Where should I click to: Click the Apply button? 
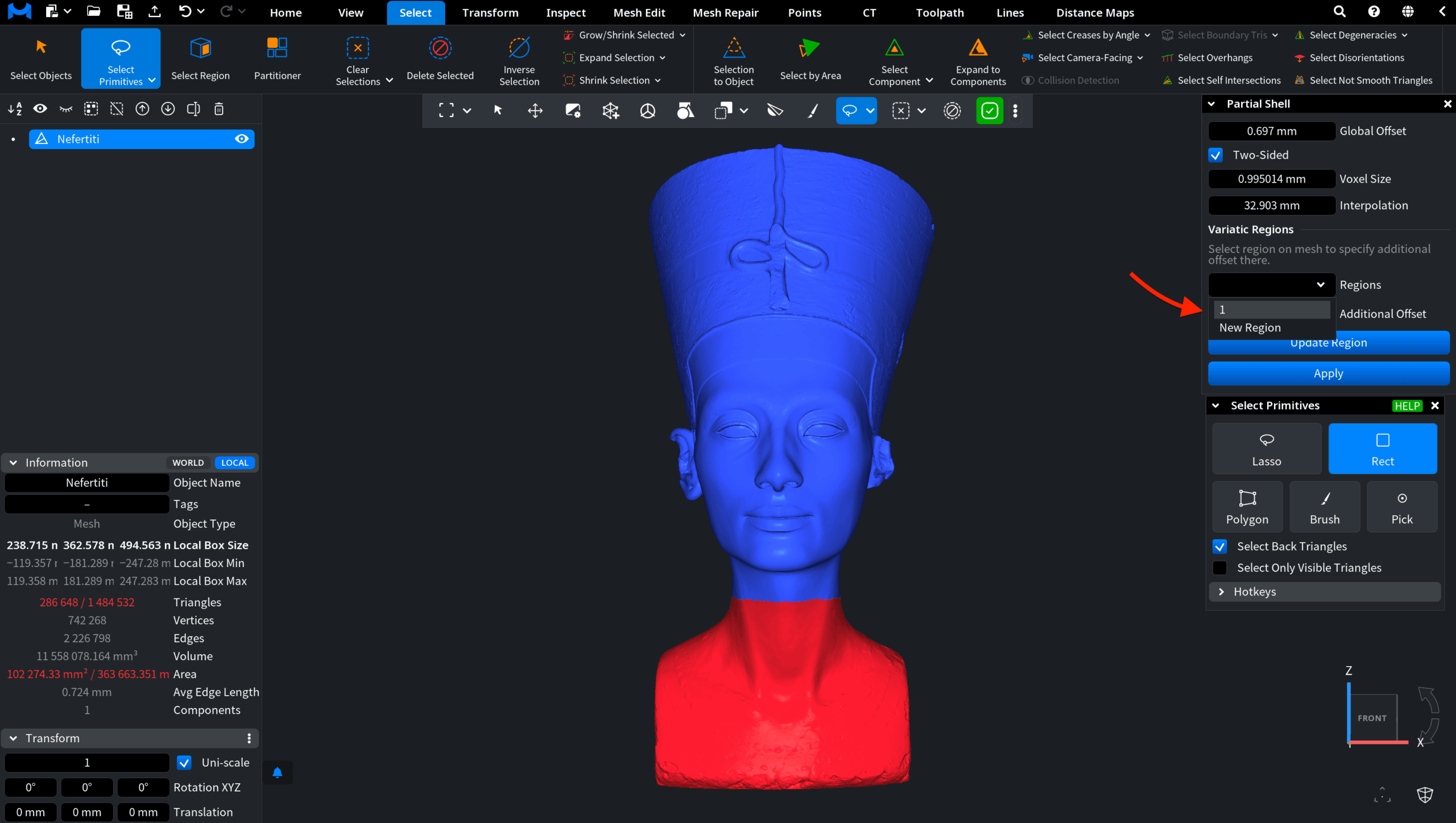pyautogui.click(x=1328, y=374)
